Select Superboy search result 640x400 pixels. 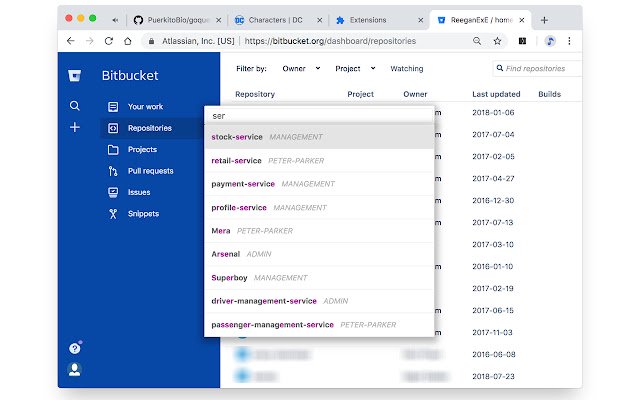[x=319, y=278]
